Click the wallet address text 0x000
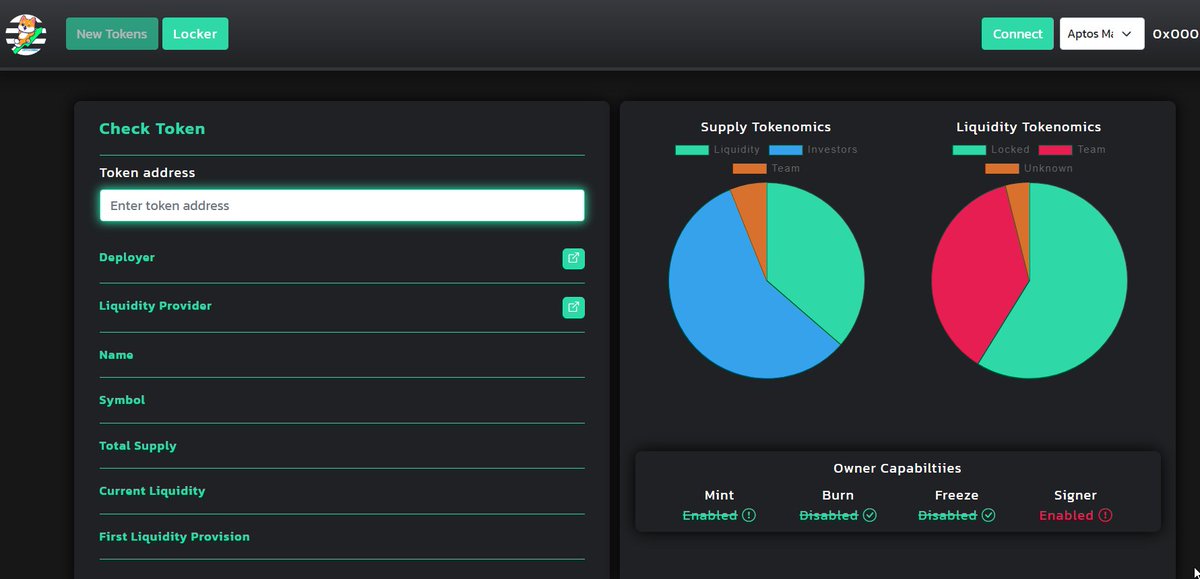 1176,34
